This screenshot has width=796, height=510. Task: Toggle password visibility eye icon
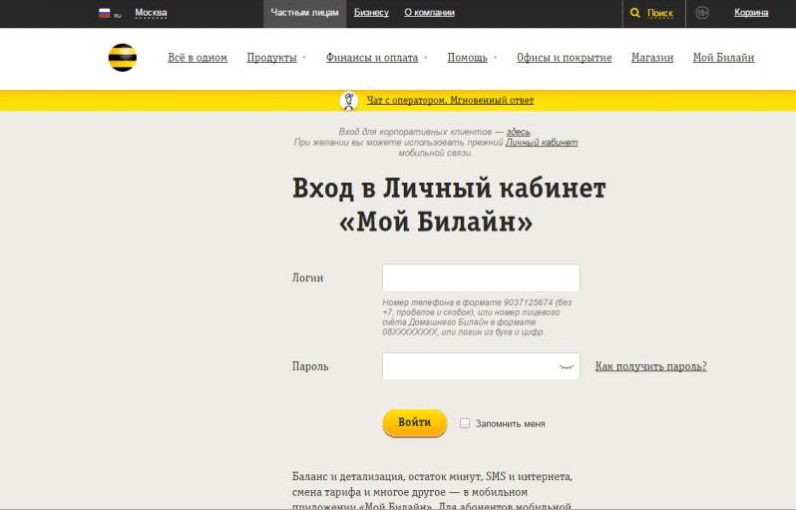(567, 367)
